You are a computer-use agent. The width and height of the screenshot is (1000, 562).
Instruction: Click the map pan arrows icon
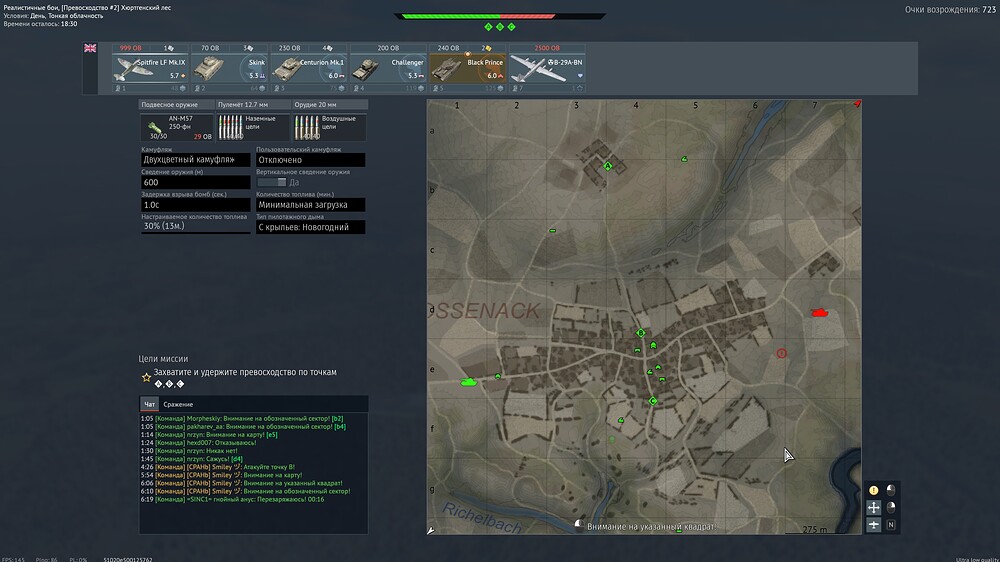(x=874, y=507)
